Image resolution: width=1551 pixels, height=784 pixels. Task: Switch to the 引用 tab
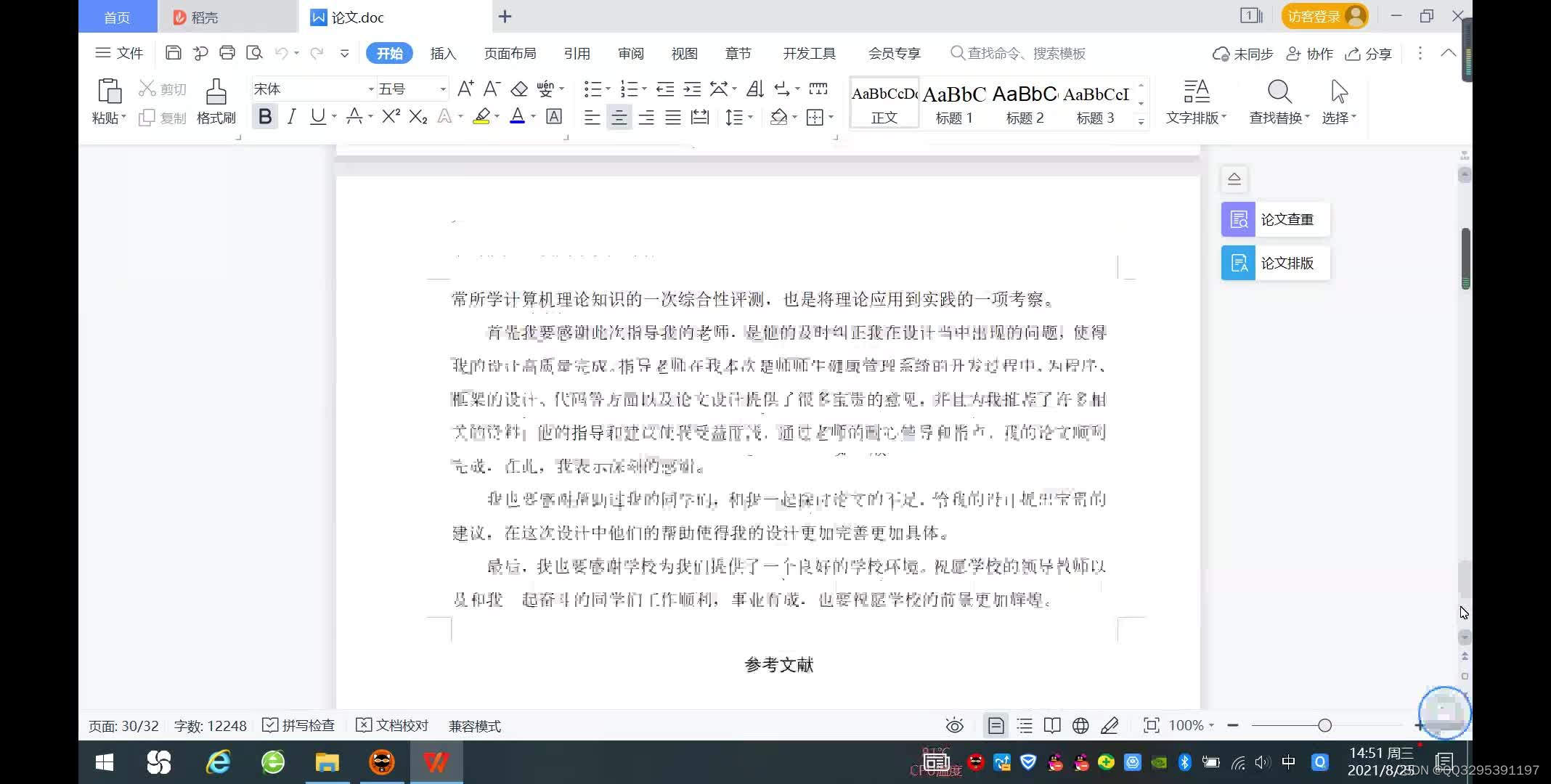click(x=577, y=53)
